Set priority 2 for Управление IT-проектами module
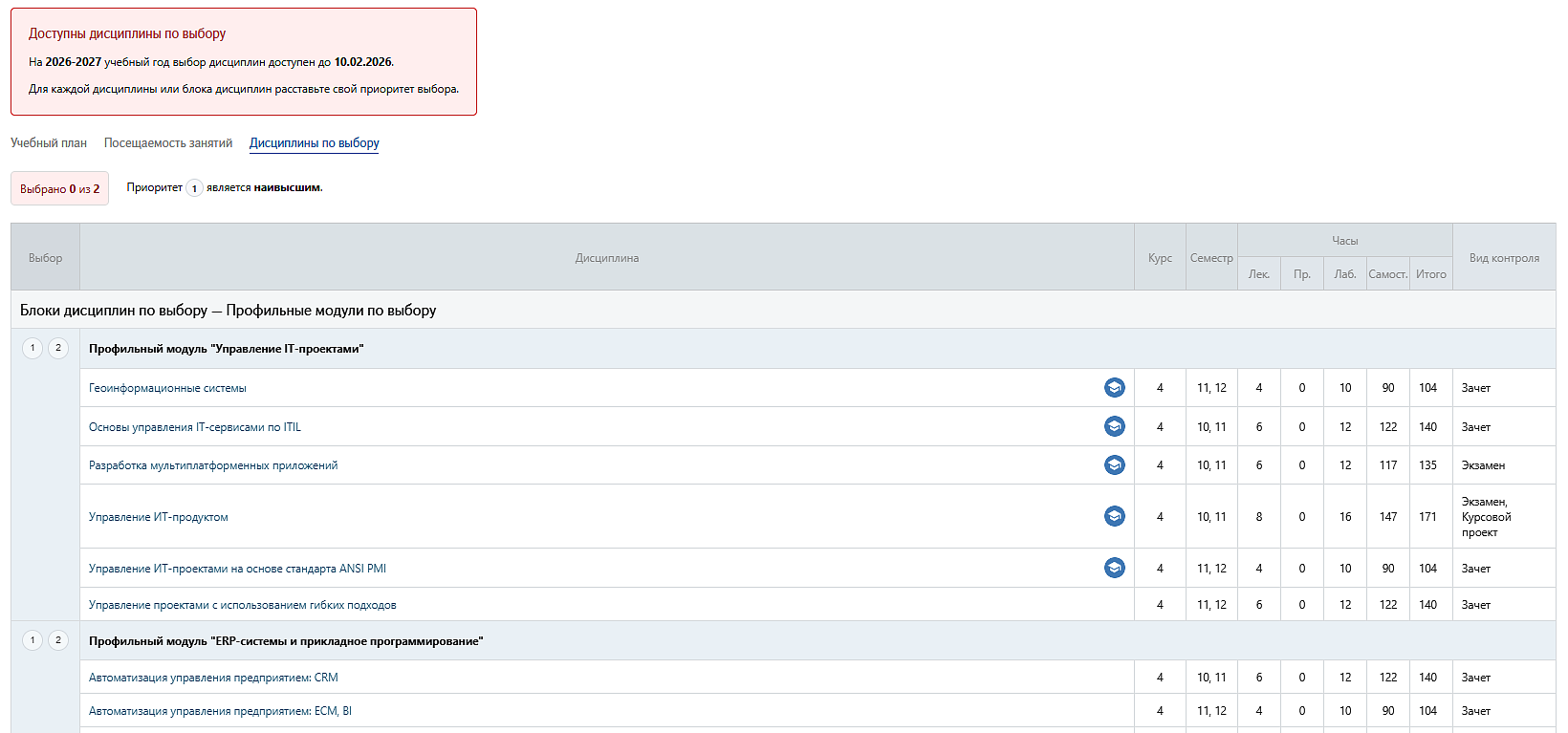This screenshot has width=1568, height=733. tap(58, 348)
